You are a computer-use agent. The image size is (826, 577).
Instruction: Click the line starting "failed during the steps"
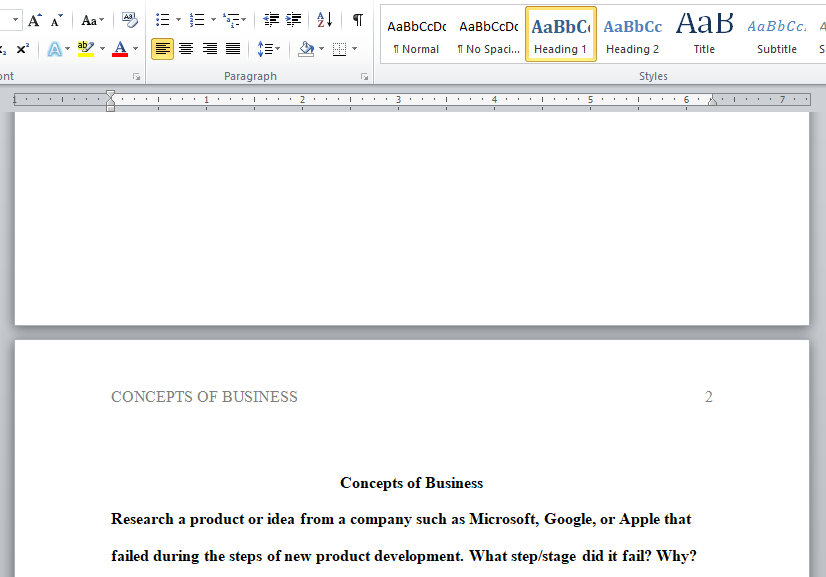[x=404, y=556]
